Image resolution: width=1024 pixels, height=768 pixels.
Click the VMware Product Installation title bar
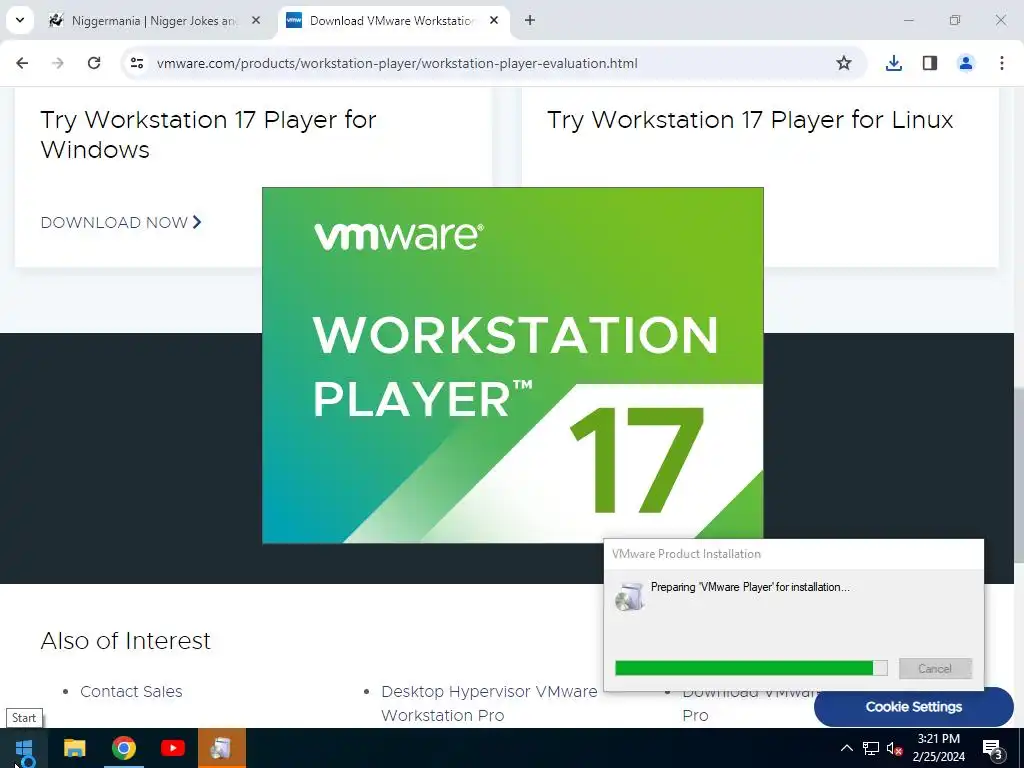[793, 554]
